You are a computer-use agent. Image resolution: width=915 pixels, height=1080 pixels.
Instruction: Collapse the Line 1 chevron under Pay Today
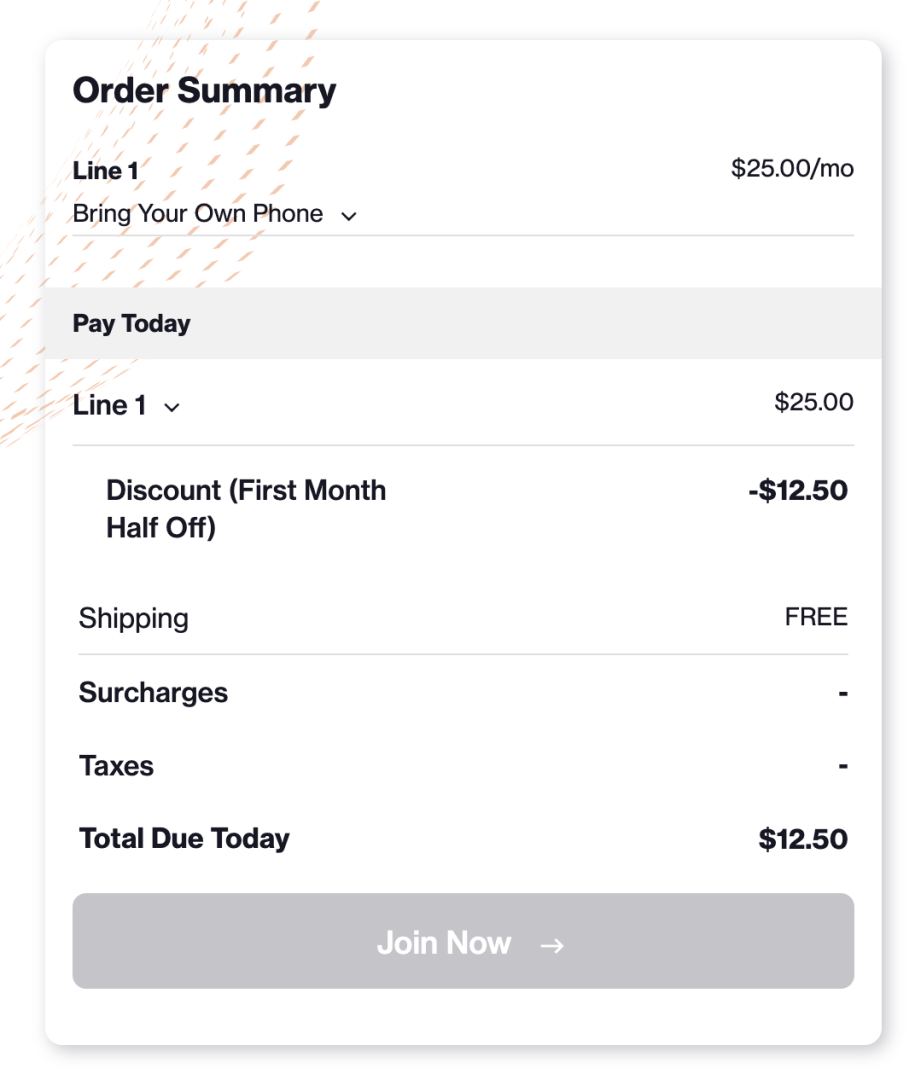172,408
